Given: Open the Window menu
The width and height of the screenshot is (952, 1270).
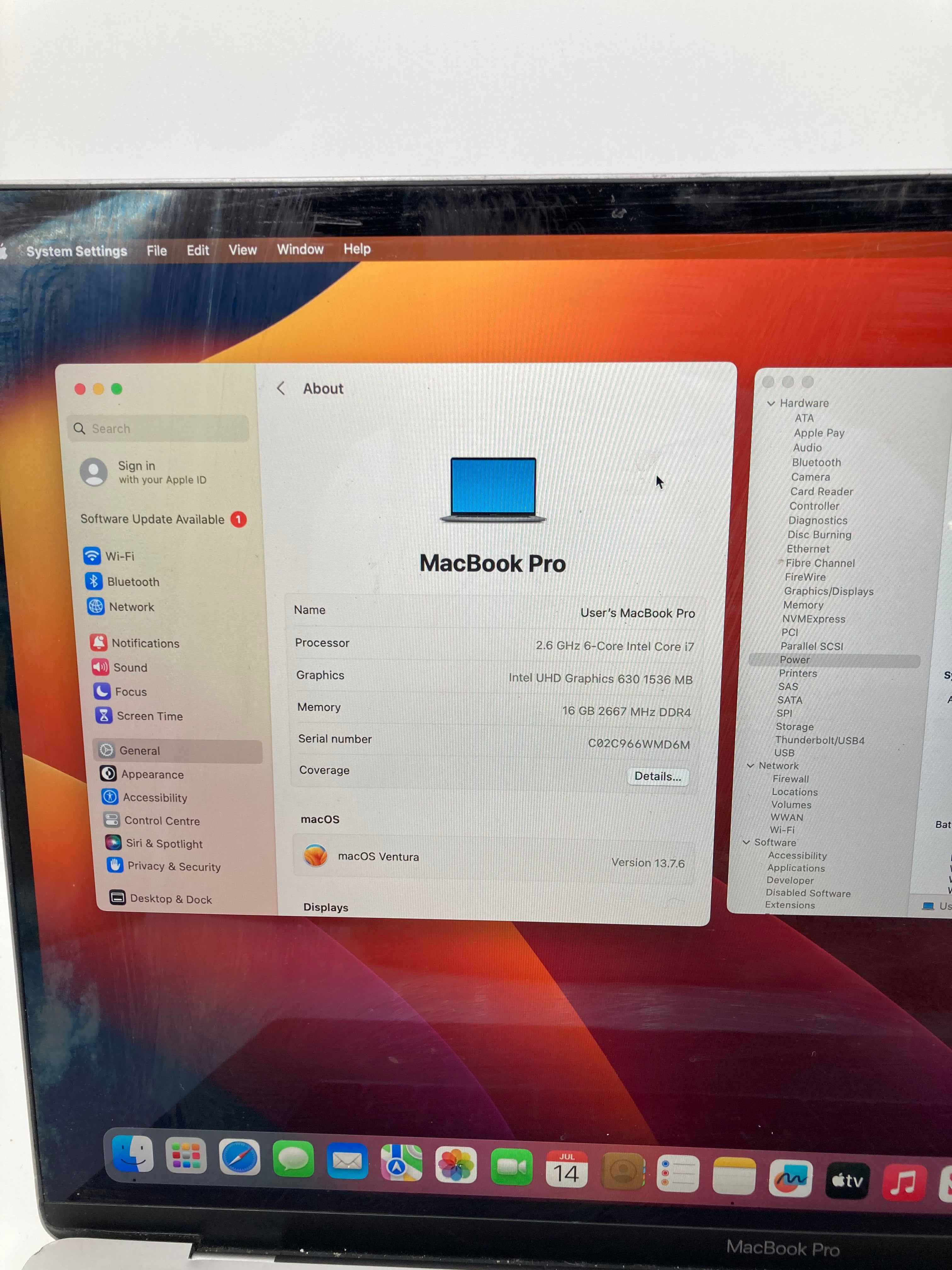Looking at the screenshot, I should pyautogui.click(x=300, y=249).
